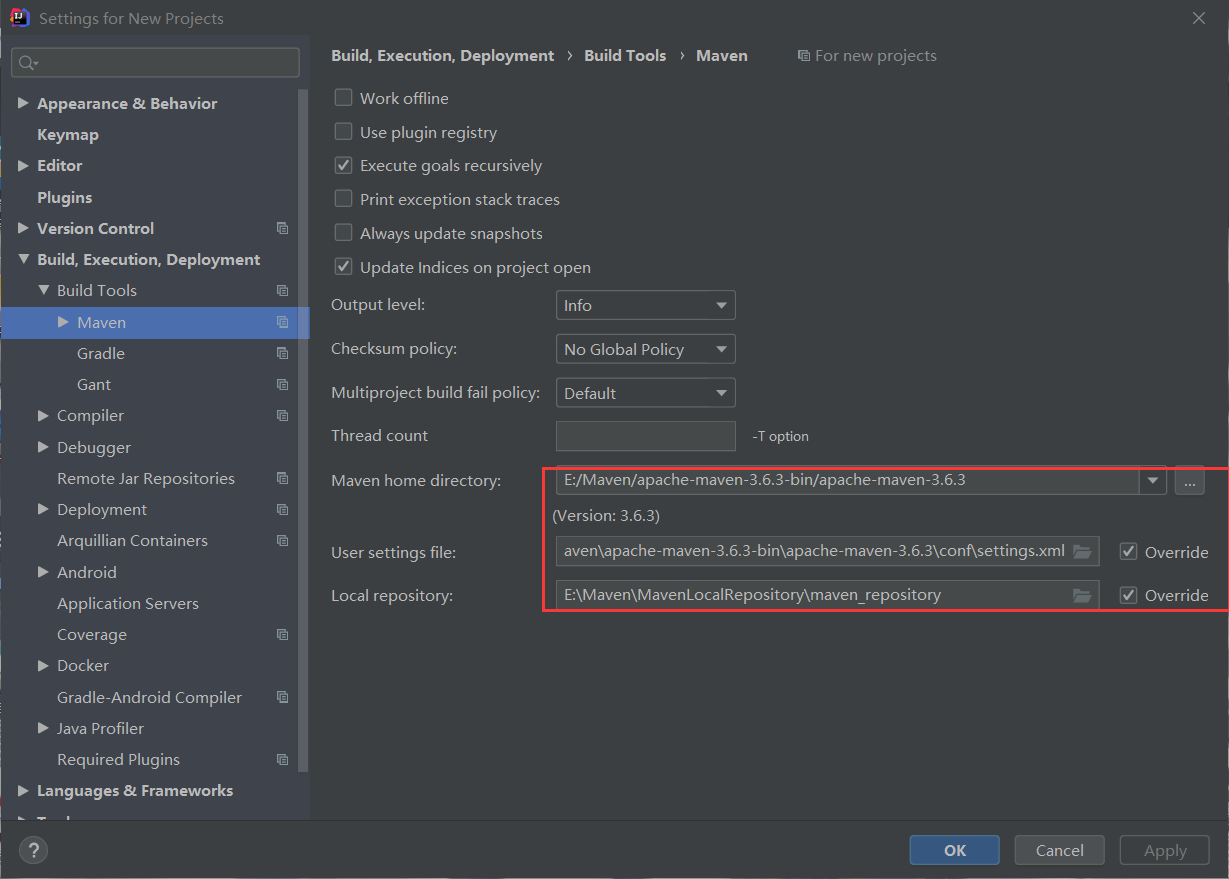The width and height of the screenshot is (1229, 879).
Task: Click the project-level icon next to Remote Jar Repositories
Action: (282, 478)
